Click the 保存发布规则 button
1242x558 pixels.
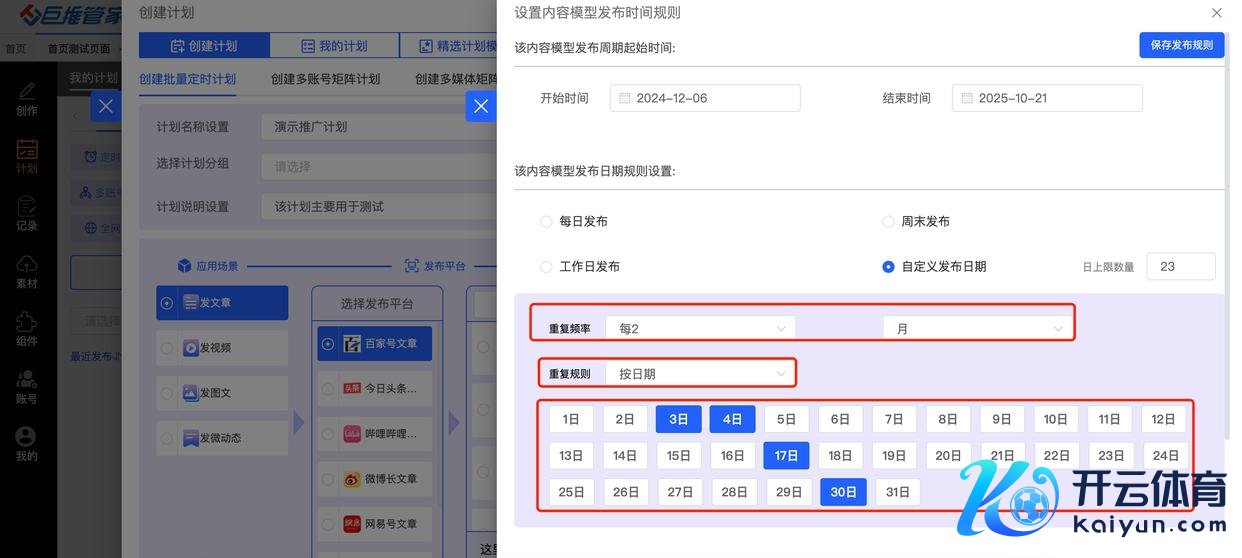[1181, 45]
